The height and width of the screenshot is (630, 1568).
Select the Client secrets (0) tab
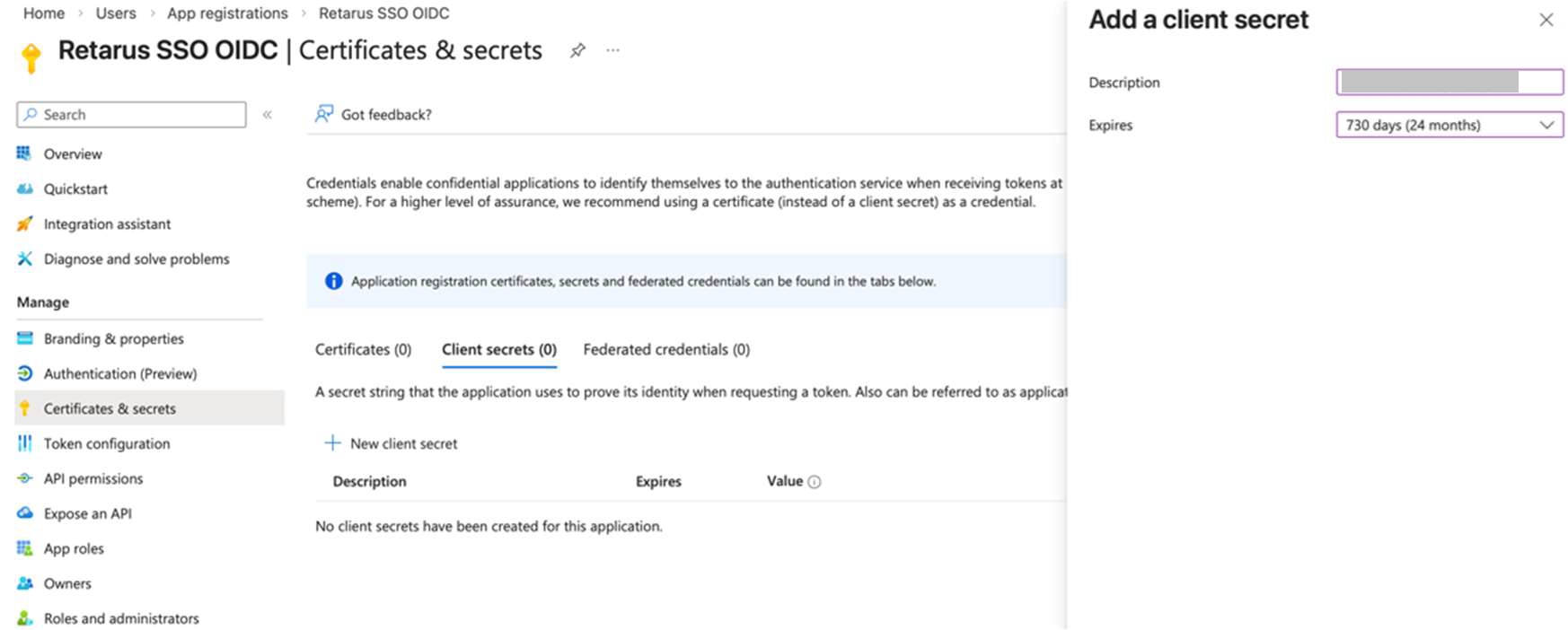[499, 350]
